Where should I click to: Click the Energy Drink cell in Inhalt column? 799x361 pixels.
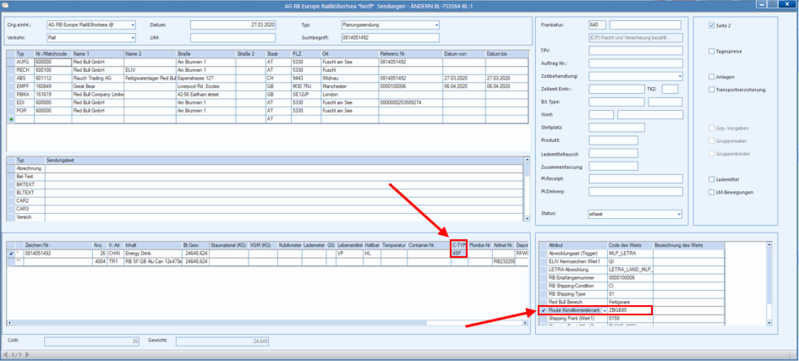click(153, 253)
